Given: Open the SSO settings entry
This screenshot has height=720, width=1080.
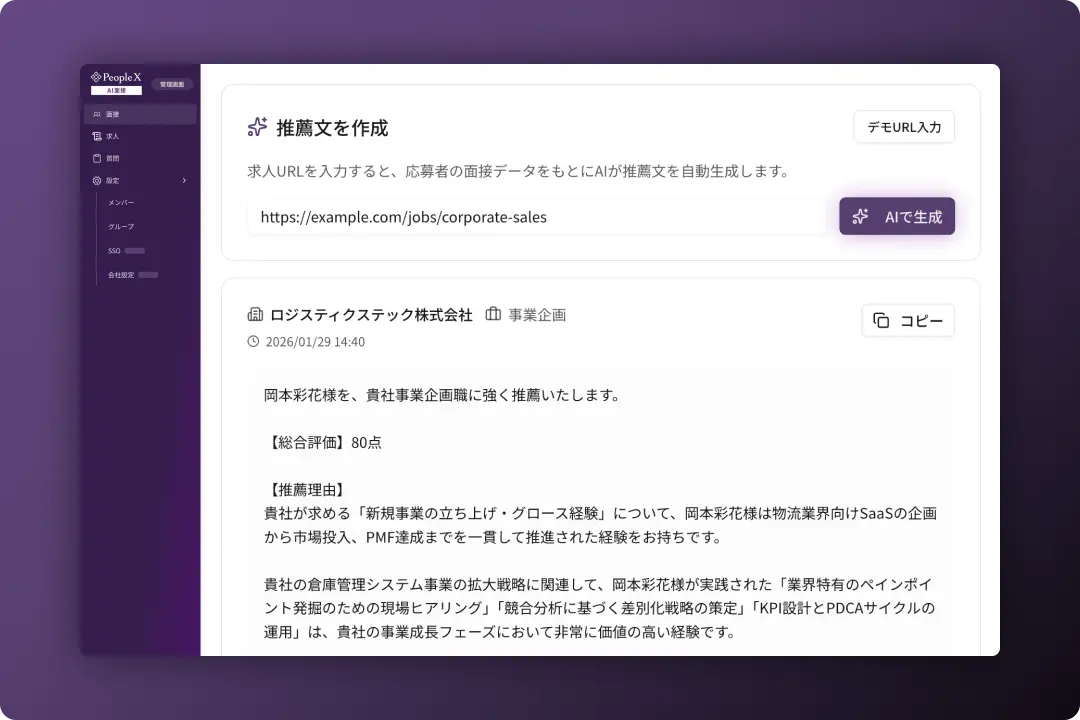Looking at the screenshot, I should pos(113,250).
